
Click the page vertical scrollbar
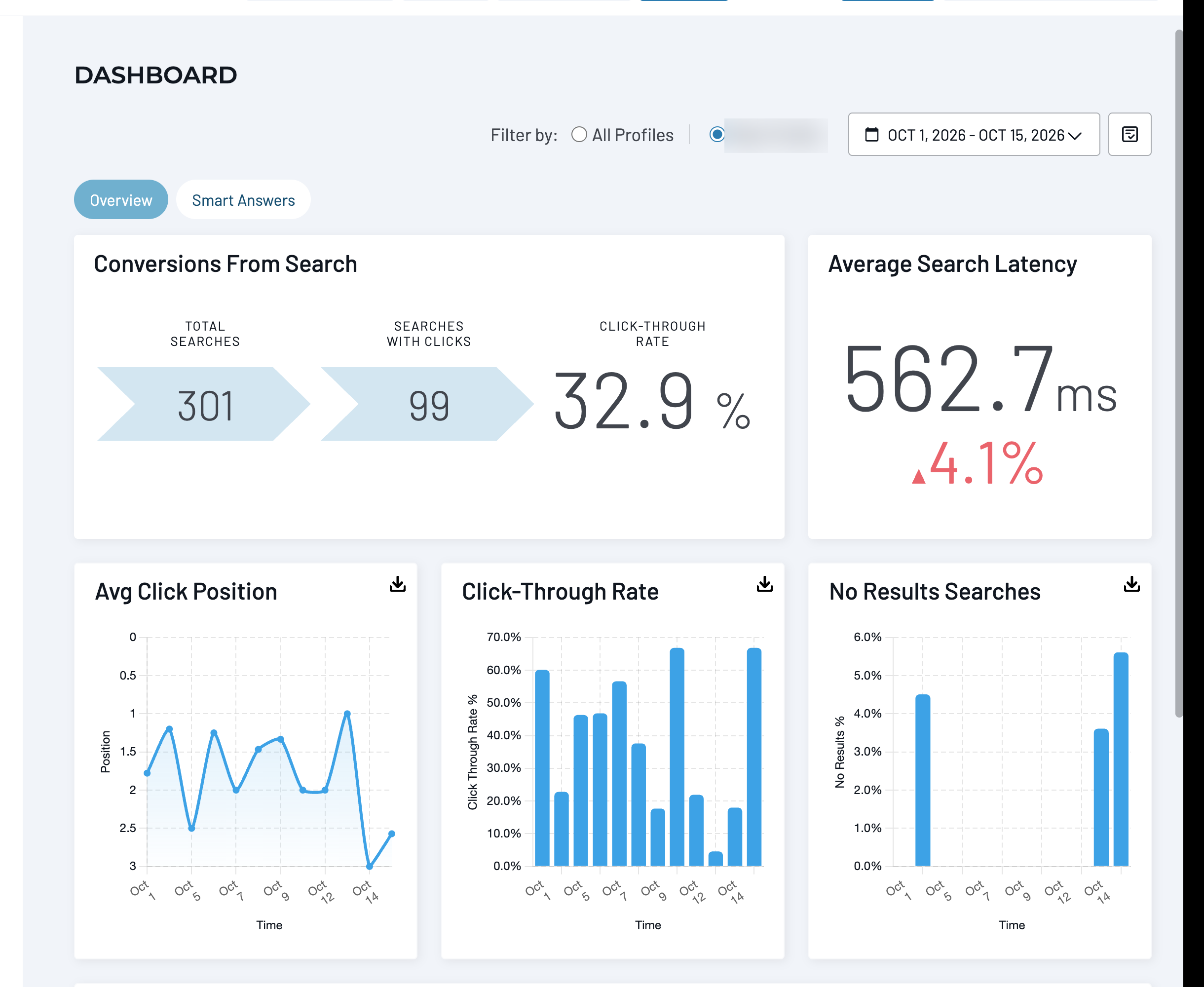tap(1179, 373)
